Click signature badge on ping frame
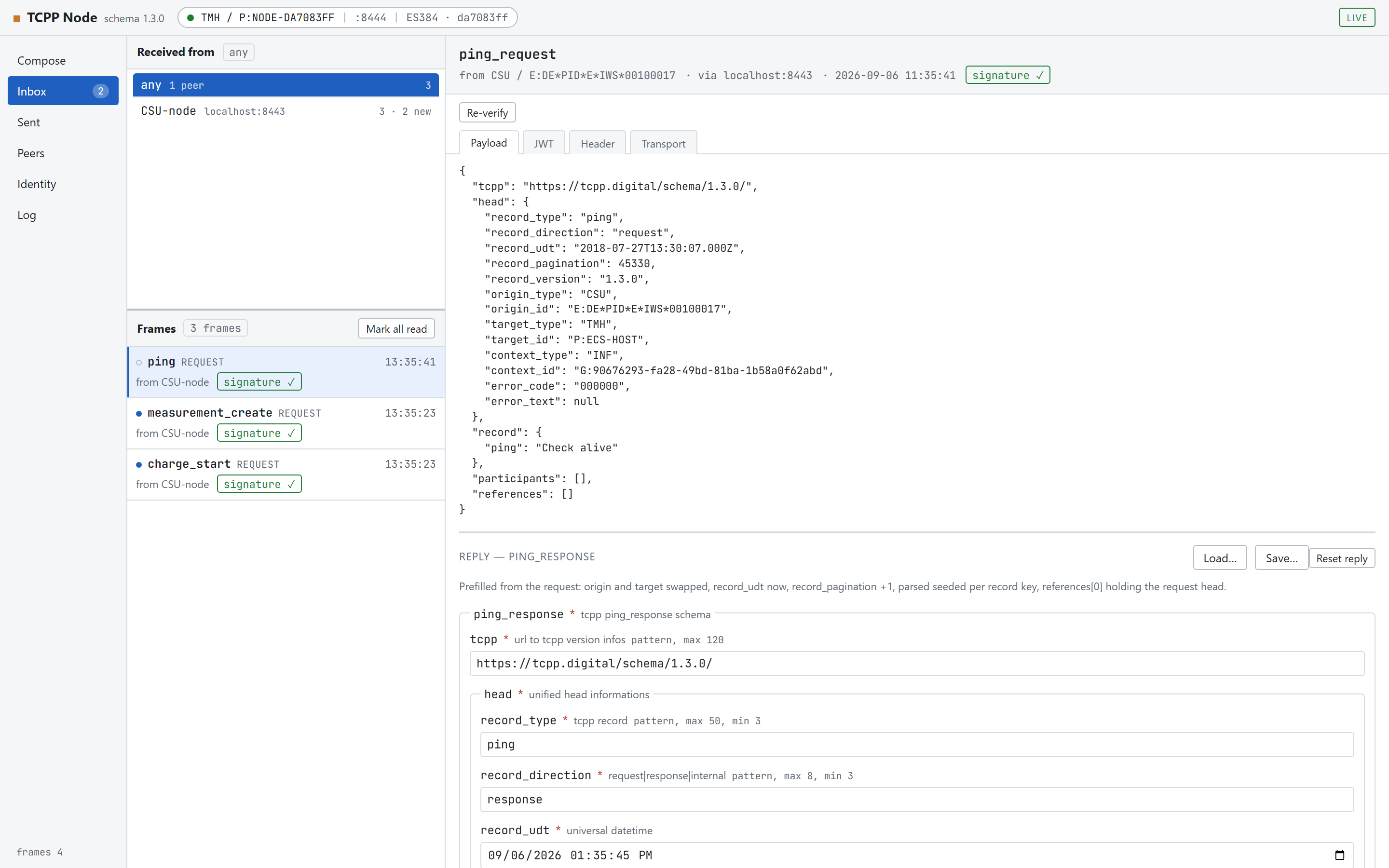The image size is (1389, 868). (259, 382)
